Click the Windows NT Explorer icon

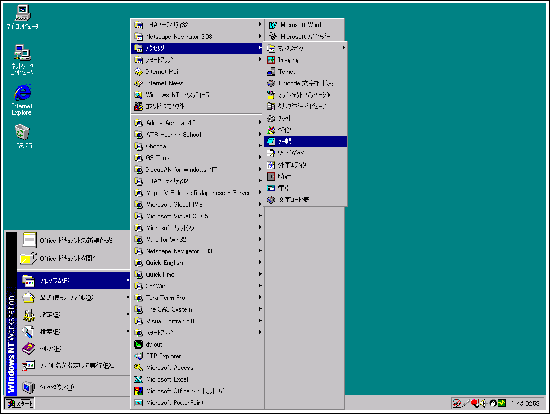pos(139,95)
